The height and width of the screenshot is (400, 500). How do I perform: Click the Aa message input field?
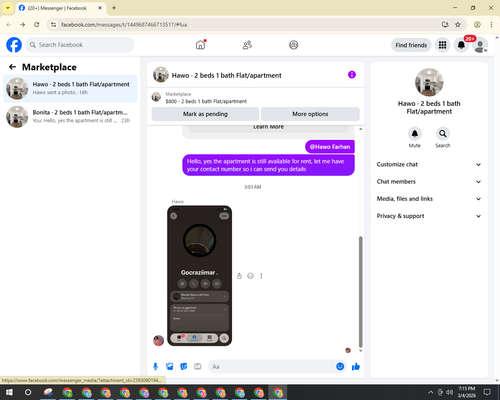coord(272,367)
